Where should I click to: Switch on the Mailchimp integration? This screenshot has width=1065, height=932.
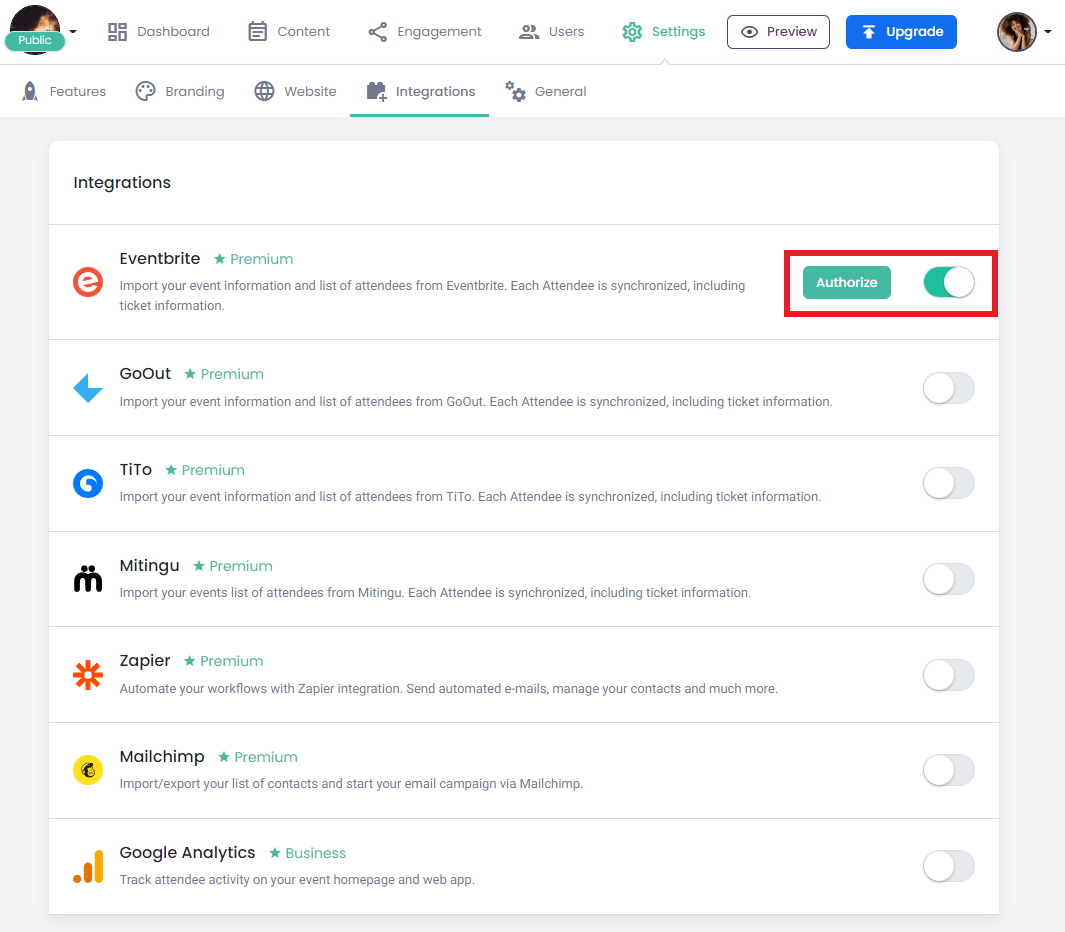click(x=949, y=770)
